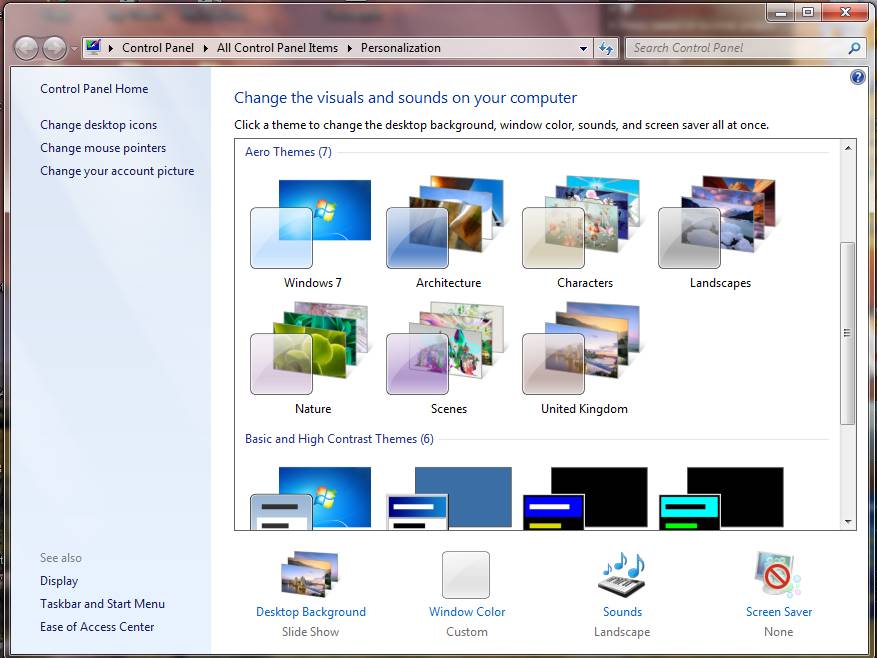
Task: Click the theme list scroll up arrow
Action: [848, 148]
